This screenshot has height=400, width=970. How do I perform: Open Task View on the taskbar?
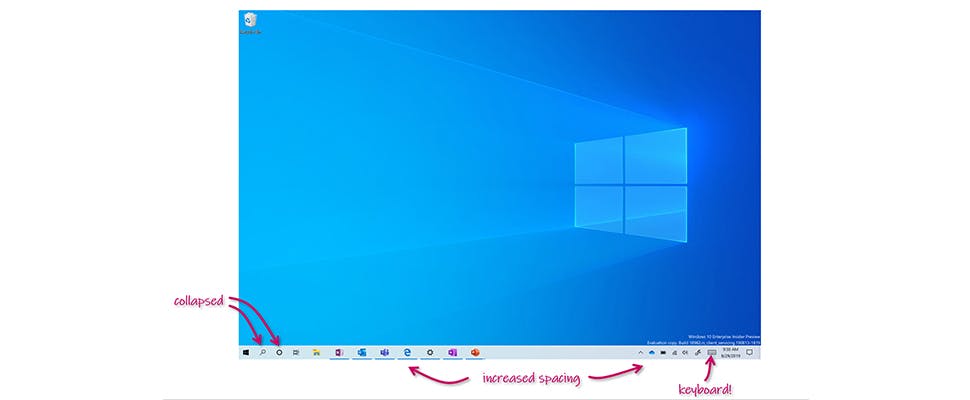tap(296, 352)
